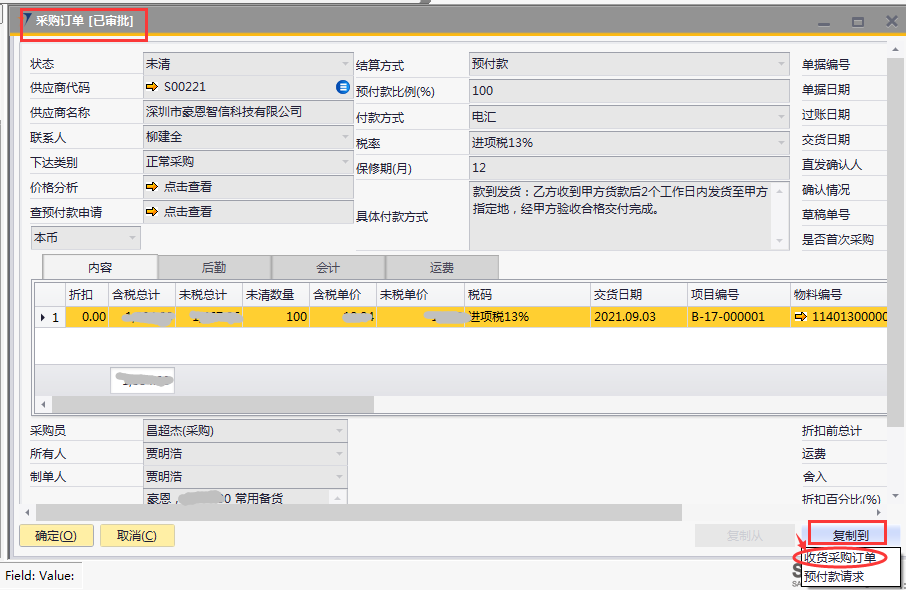Viewport: 906px width, 590px height.
Task: Open the 税率 dropdown showing 进项税13%
Action: [781, 143]
